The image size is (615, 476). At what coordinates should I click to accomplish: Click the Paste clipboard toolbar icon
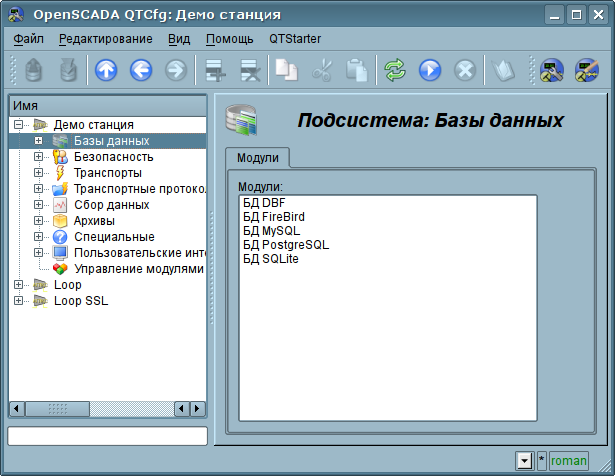356,70
